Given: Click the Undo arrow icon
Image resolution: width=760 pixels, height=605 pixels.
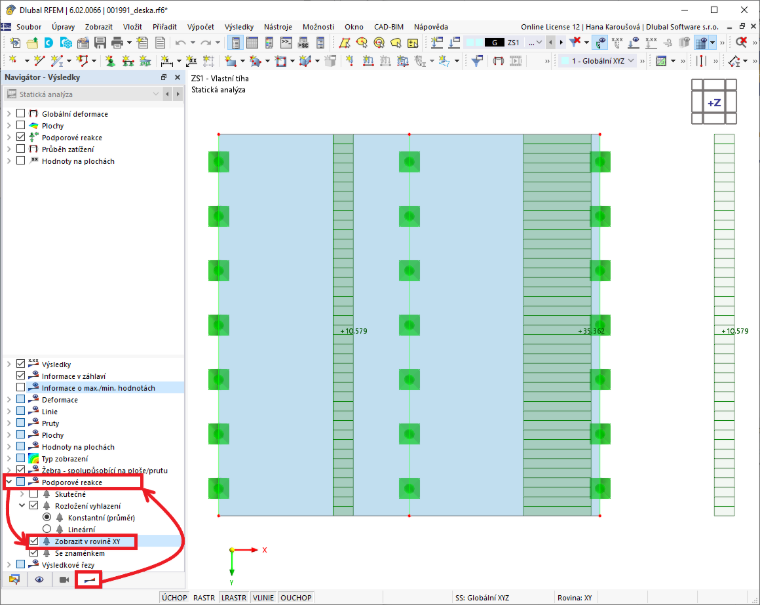Looking at the screenshot, I should [180, 43].
